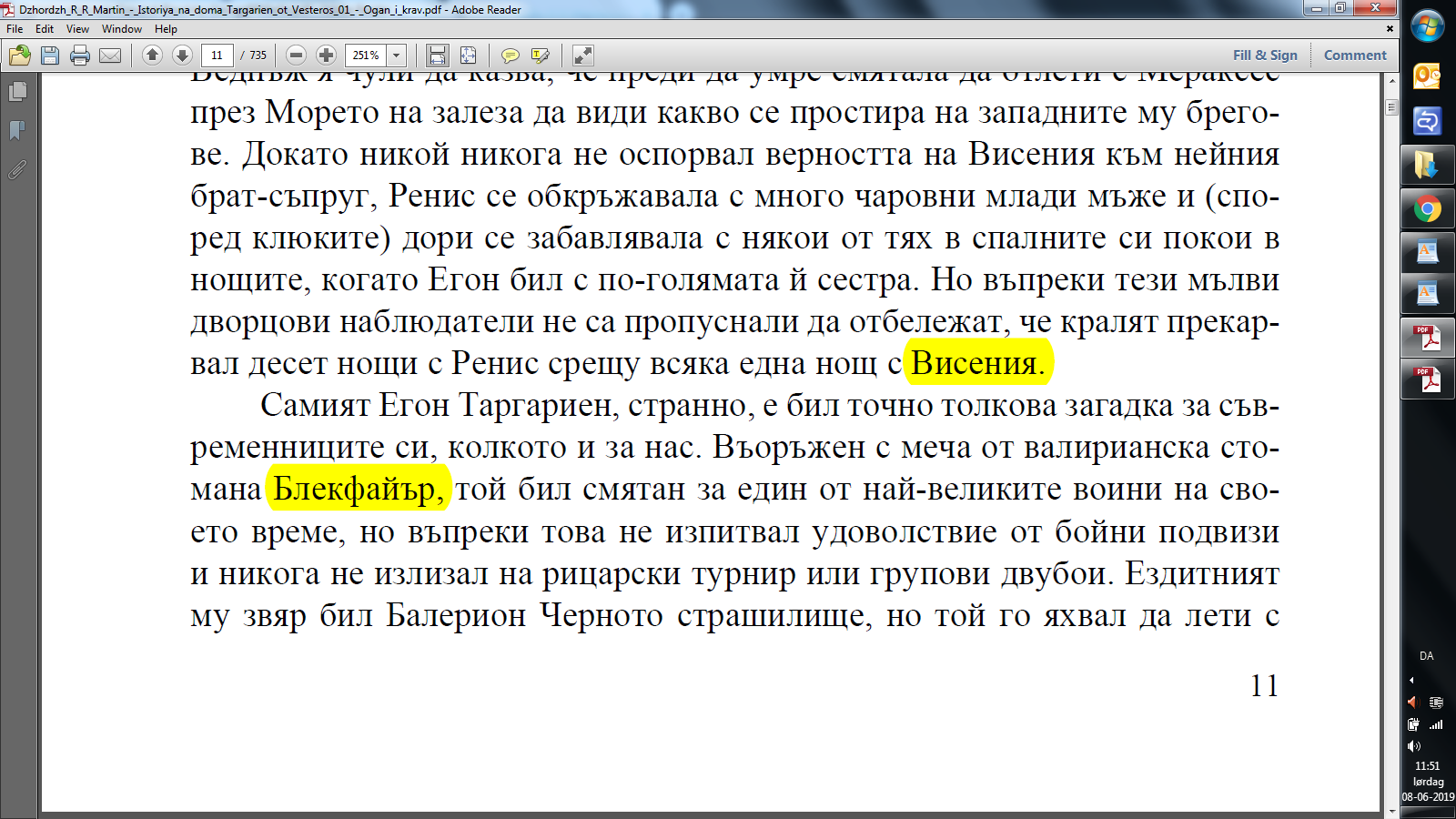Open the File menu

15,29
